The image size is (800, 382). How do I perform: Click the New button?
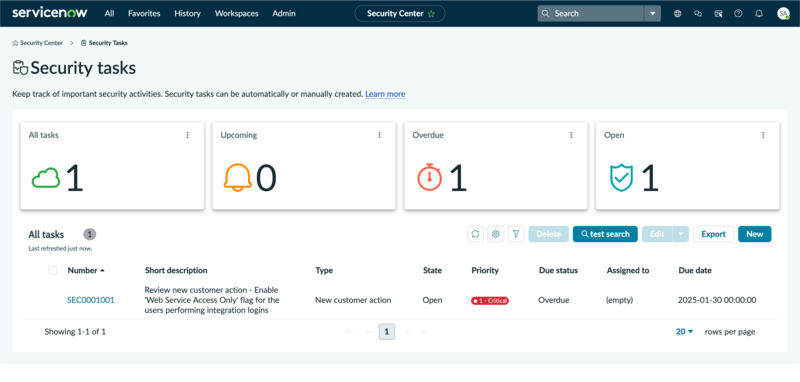tap(755, 234)
